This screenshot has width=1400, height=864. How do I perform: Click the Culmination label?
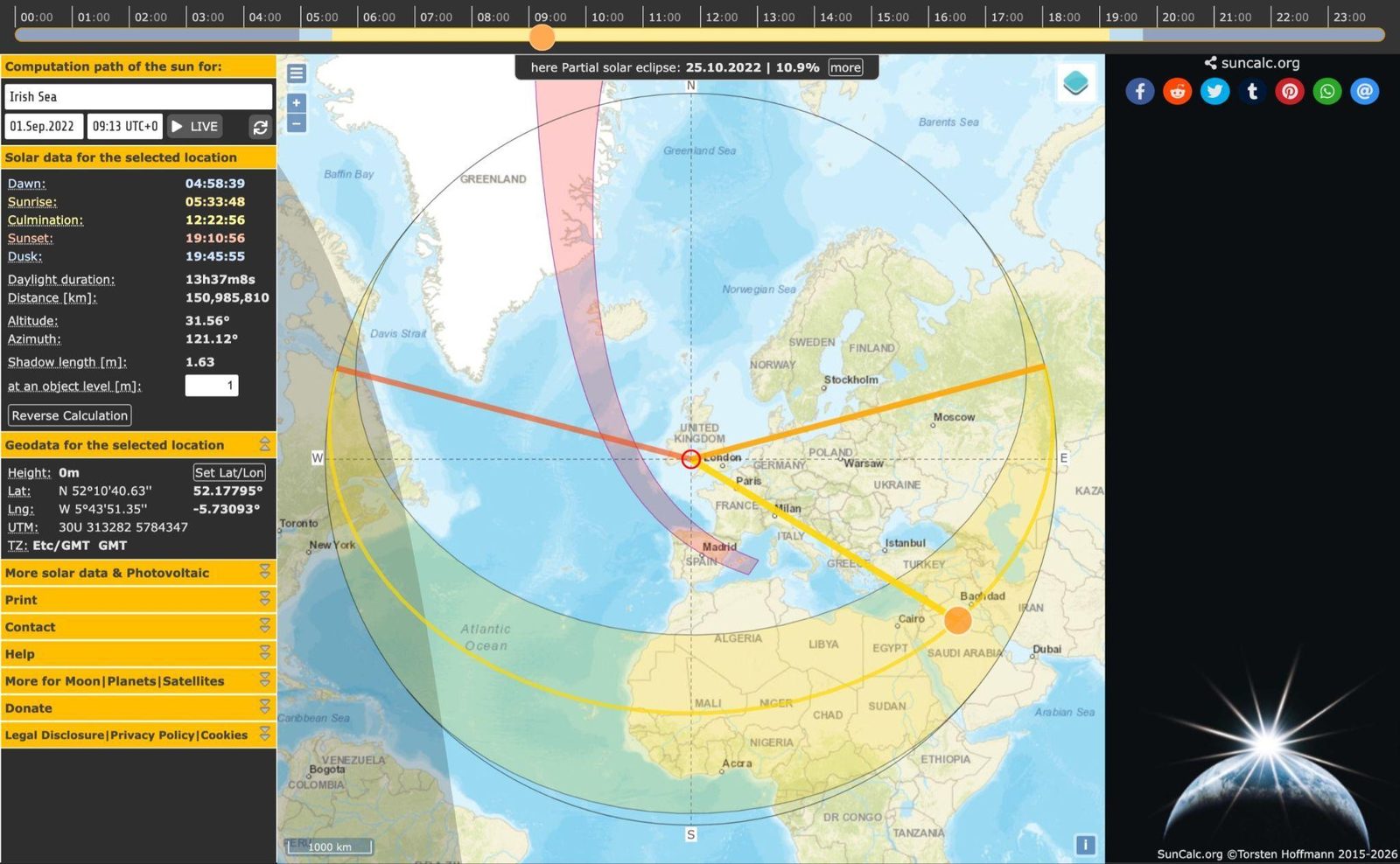point(45,220)
